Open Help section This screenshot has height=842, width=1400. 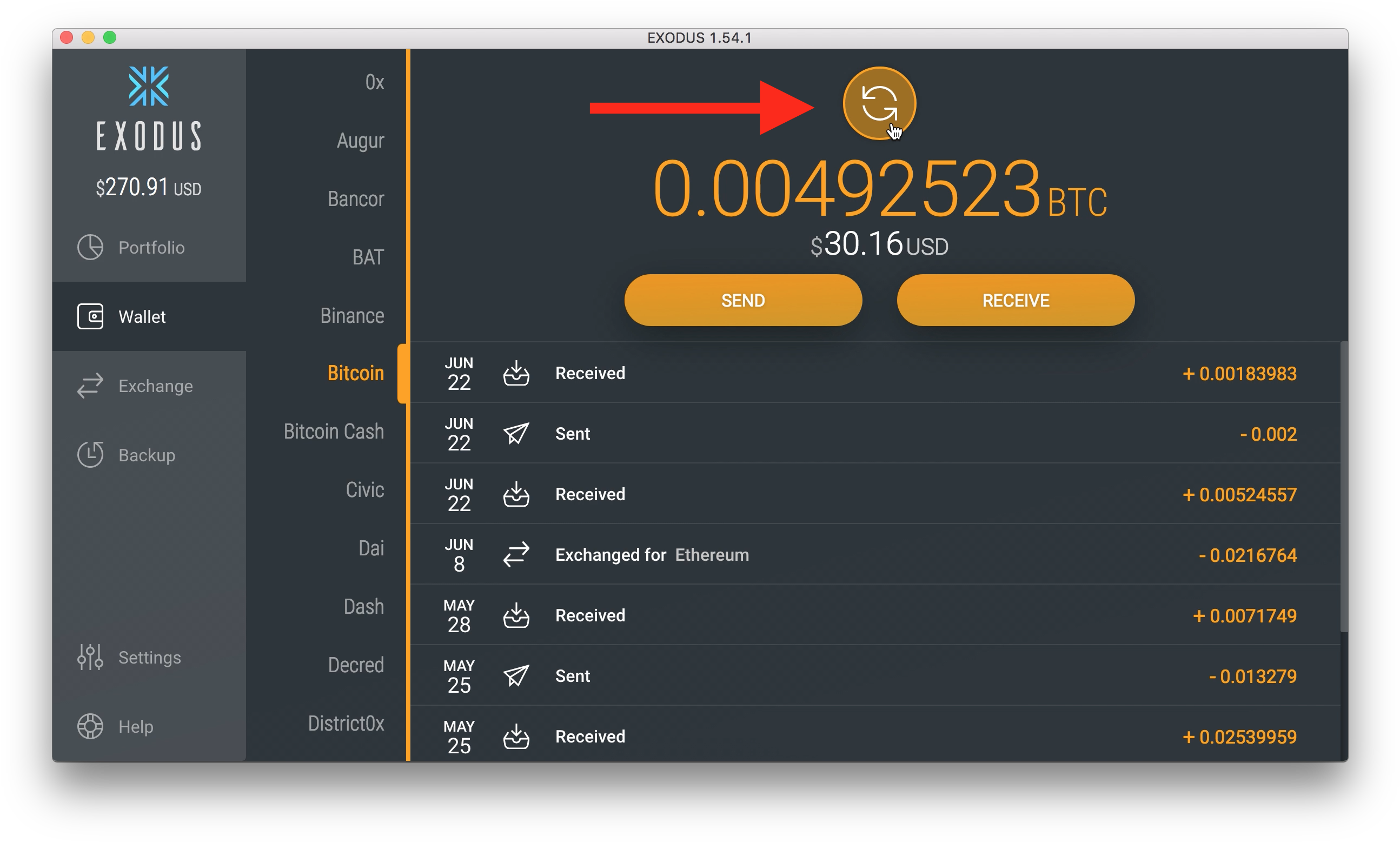coord(149,726)
